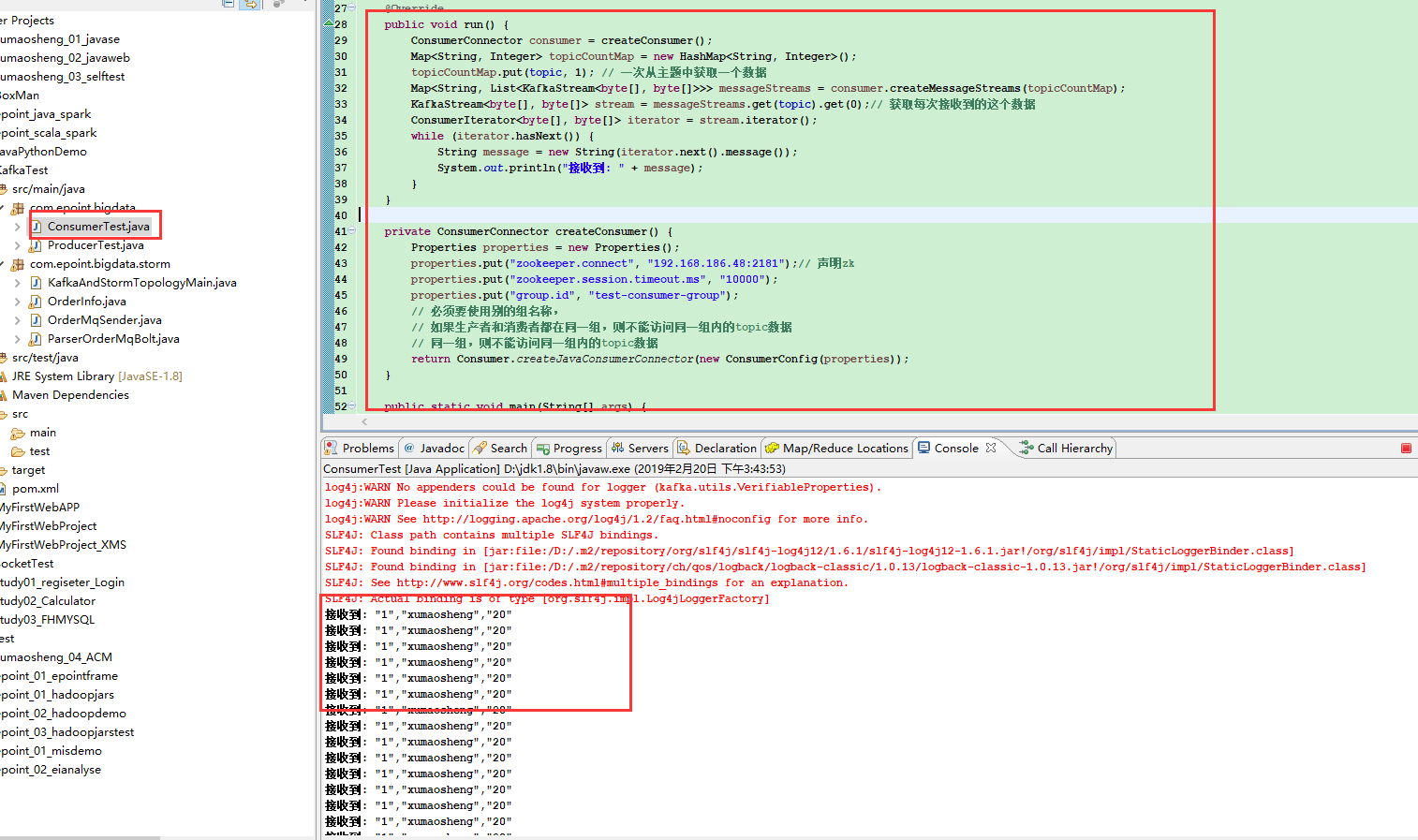Click the com.epoint.bigdata.storm package icon

coord(18,264)
